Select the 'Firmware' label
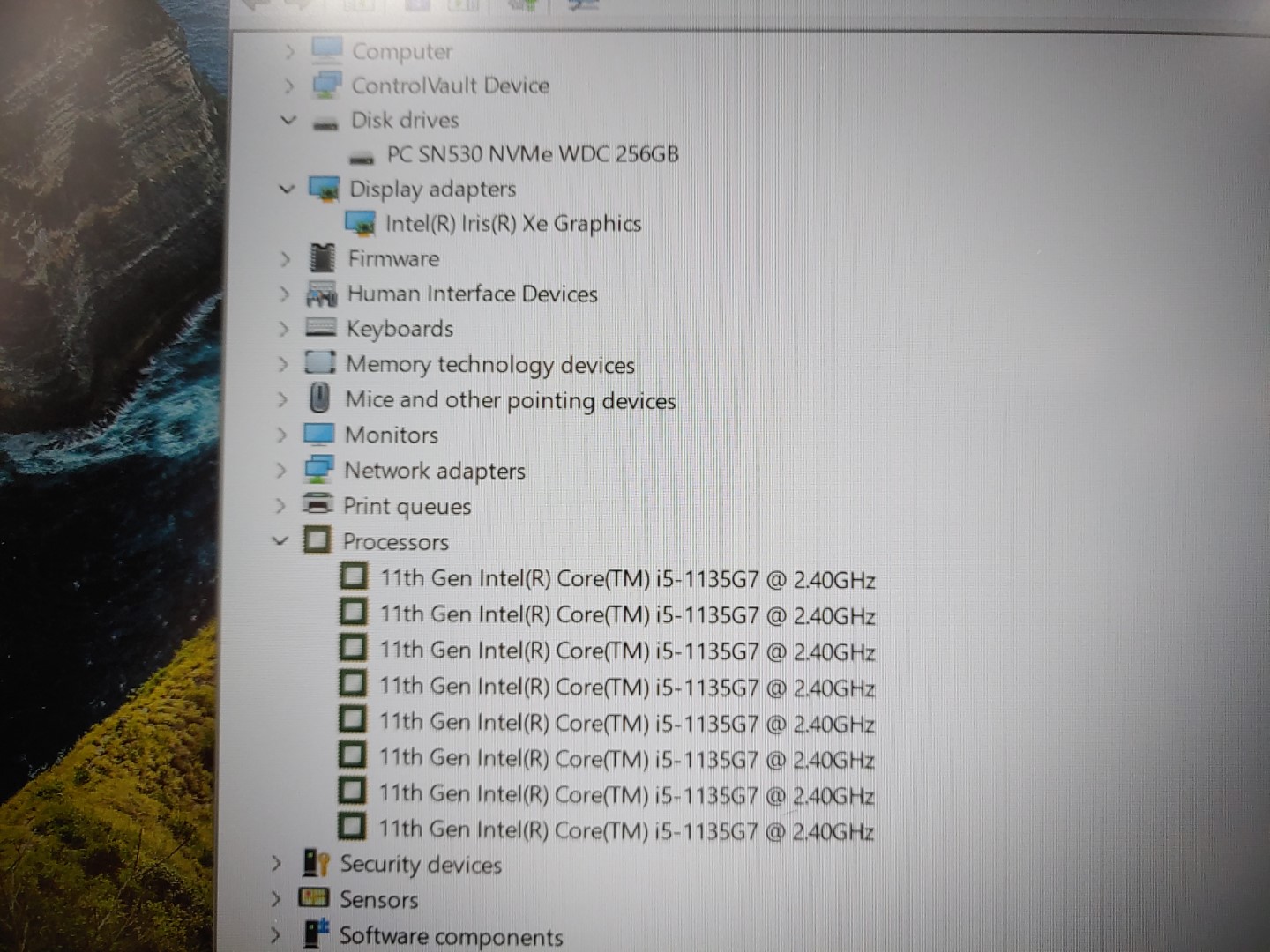Screen dimensions: 1270x952 [393, 258]
